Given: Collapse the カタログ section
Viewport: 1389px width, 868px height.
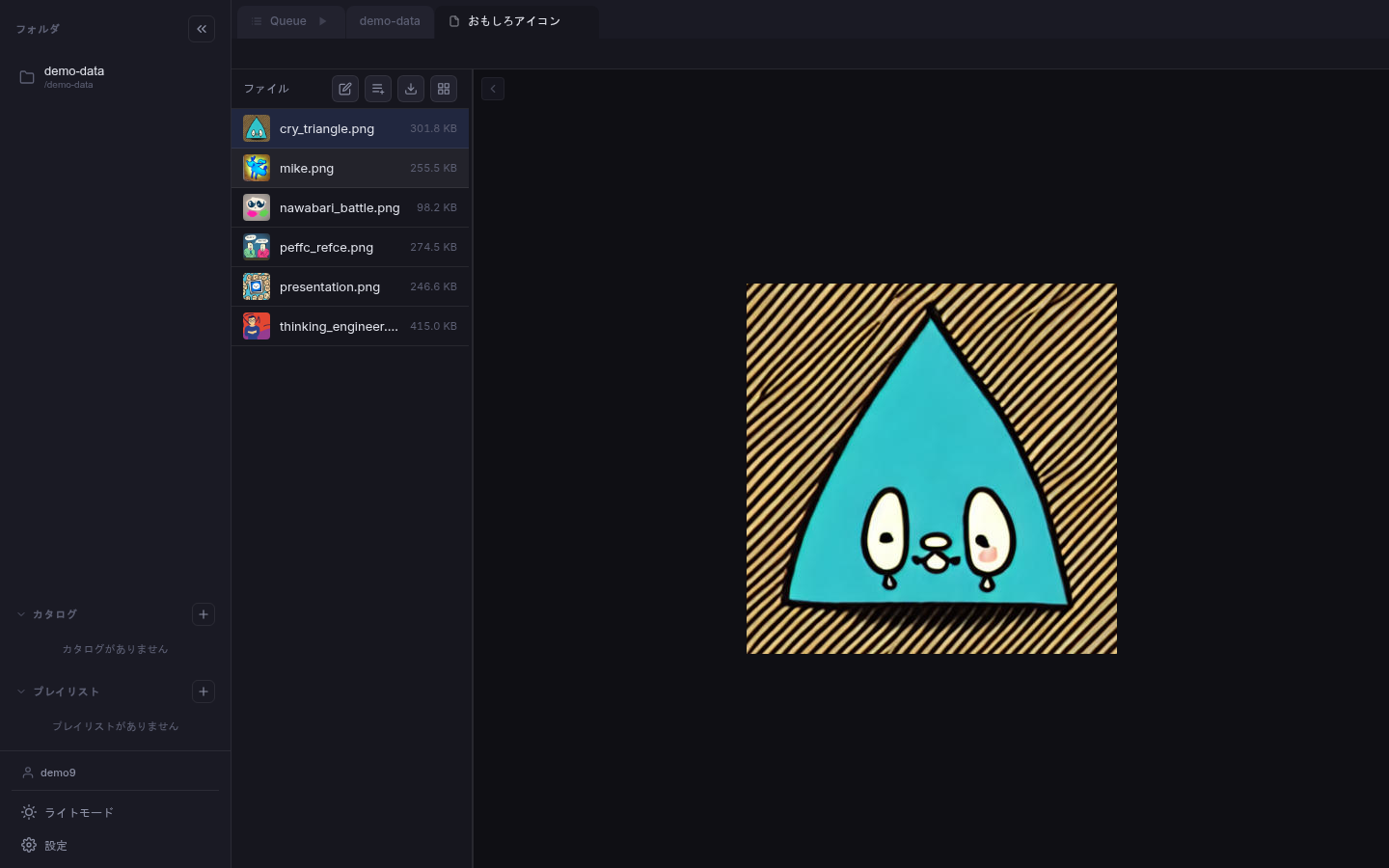Looking at the screenshot, I should [21, 614].
